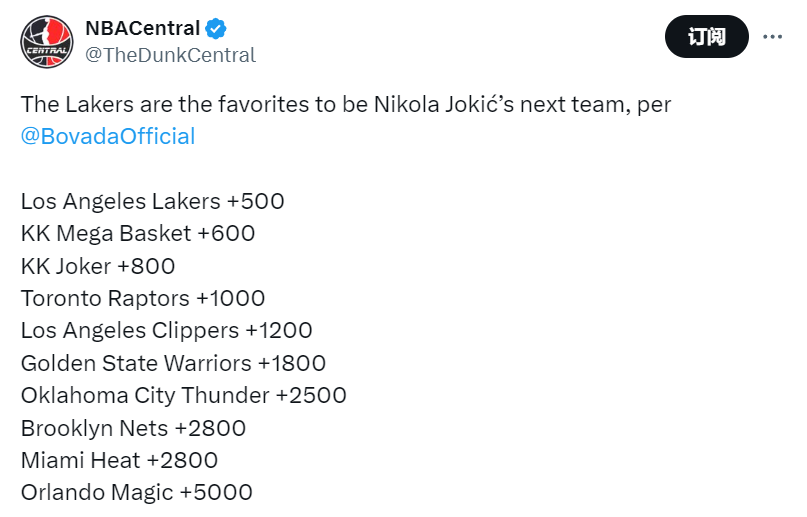Click the word Lakers in the headline sentence

click(99, 104)
